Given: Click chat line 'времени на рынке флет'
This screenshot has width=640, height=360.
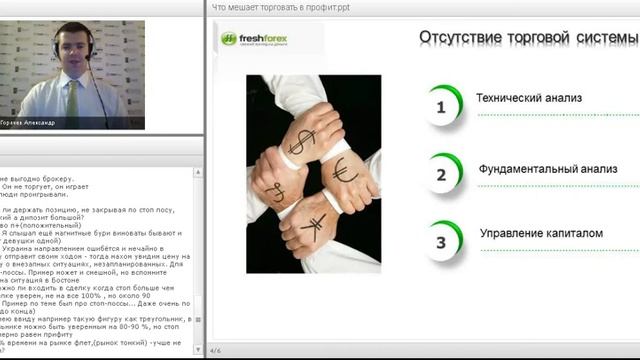Looking at the screenshot, I should tap(91, 342).
